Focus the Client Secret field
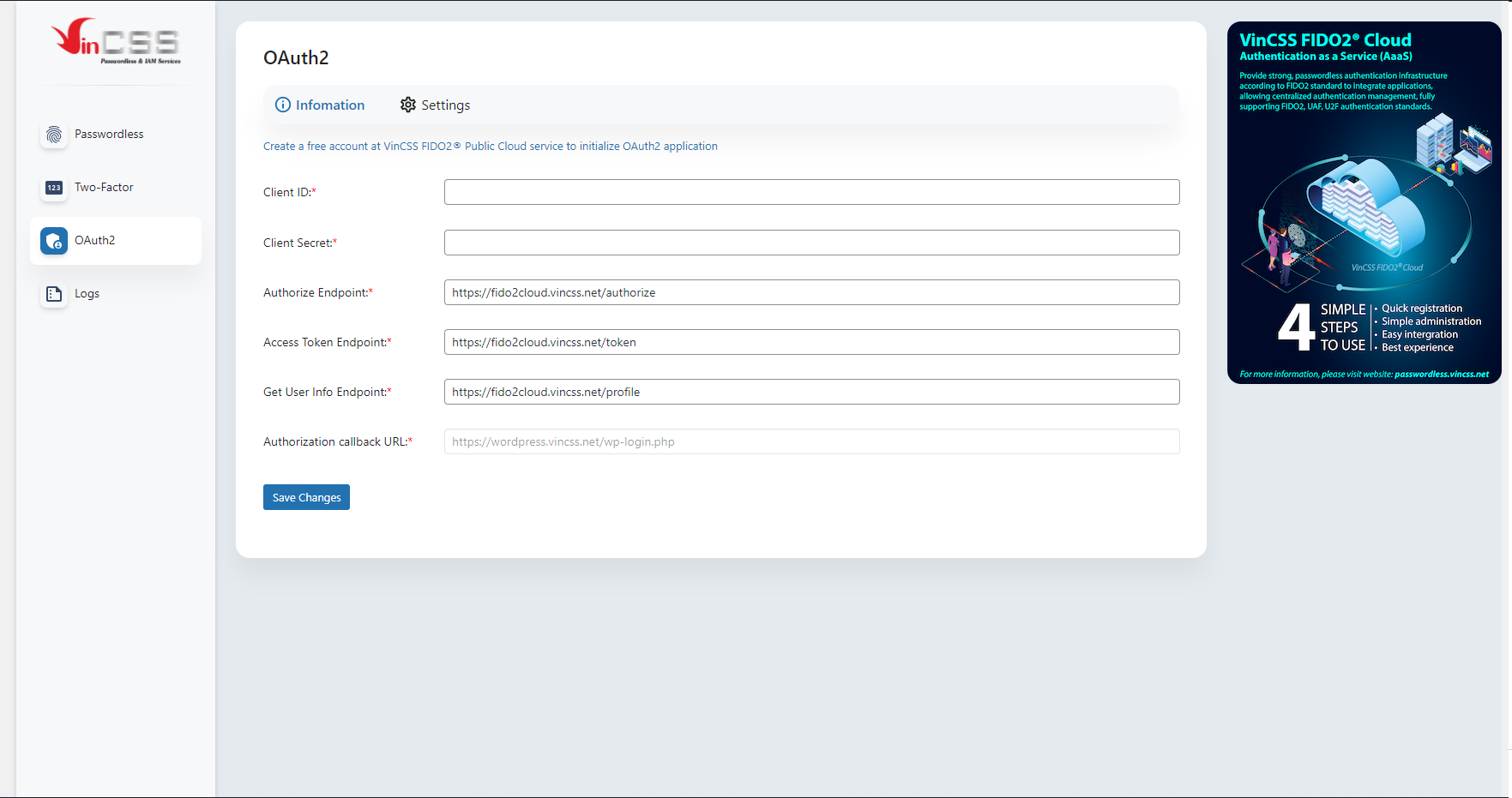The height and width of the screenshot is (798, 1512). [x=811, y=243]
